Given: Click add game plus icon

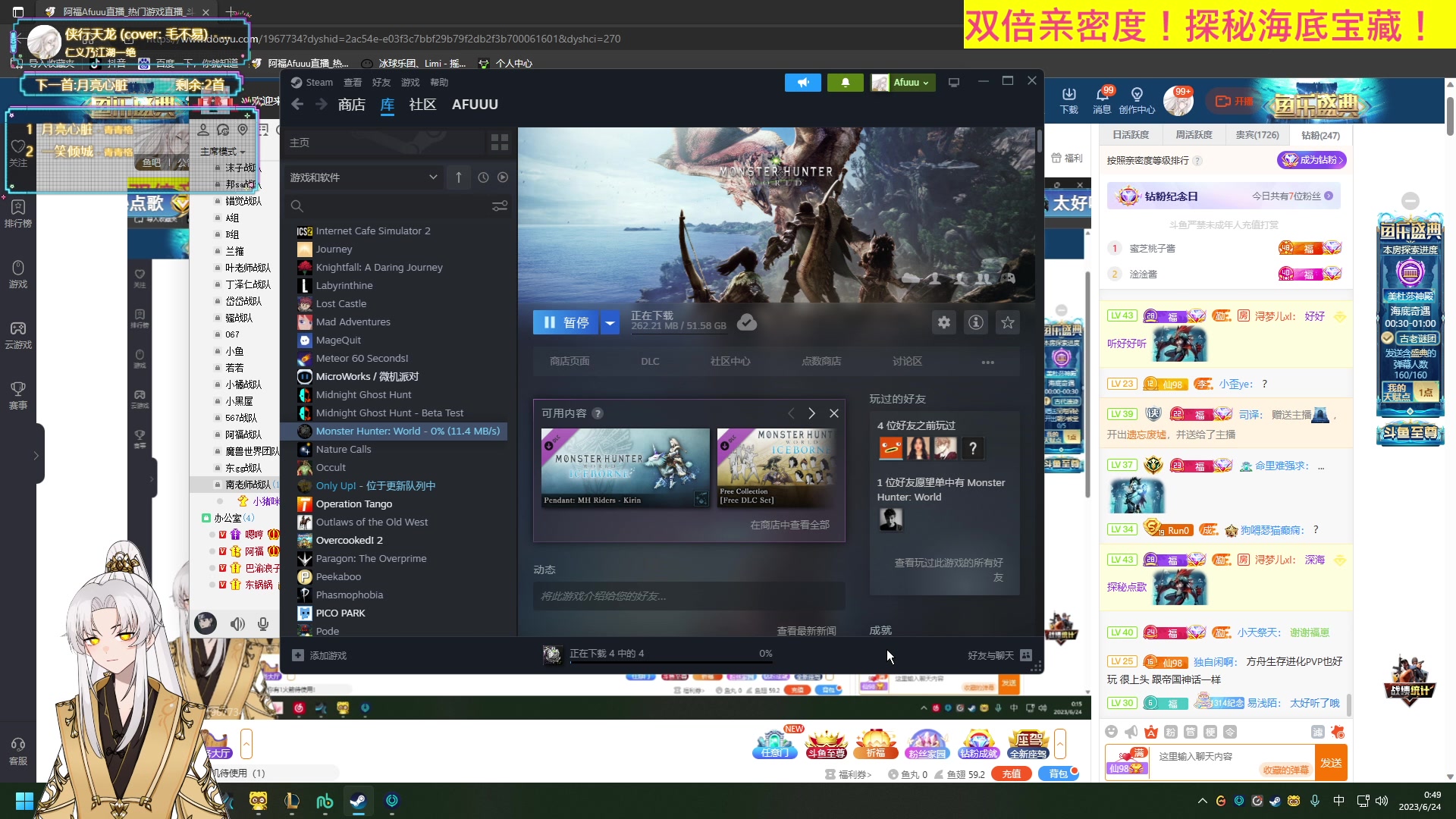Looking at the screenshot, I should pyautogui.click(x=298, y=655).
